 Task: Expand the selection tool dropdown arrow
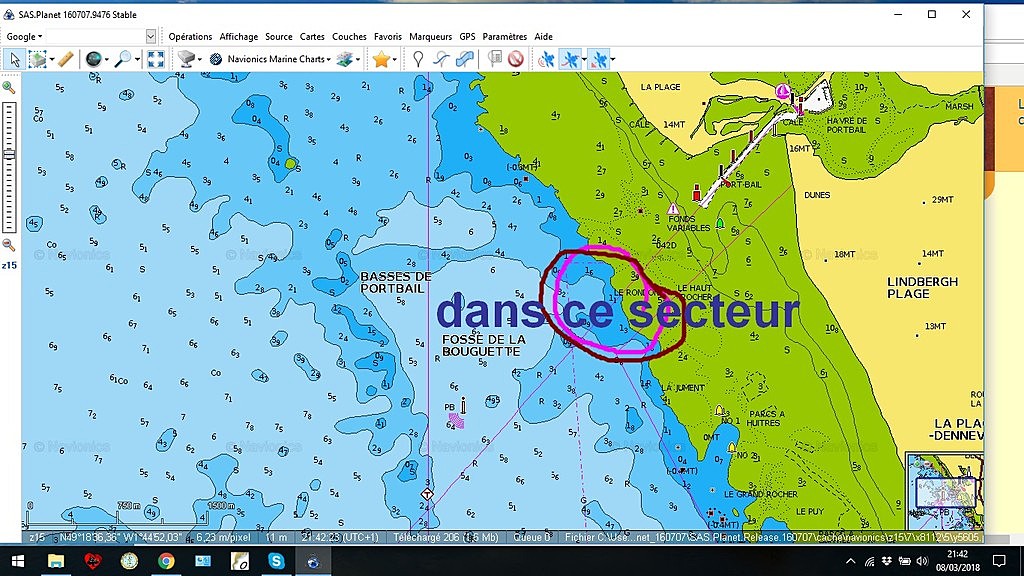tap(52, 59)
